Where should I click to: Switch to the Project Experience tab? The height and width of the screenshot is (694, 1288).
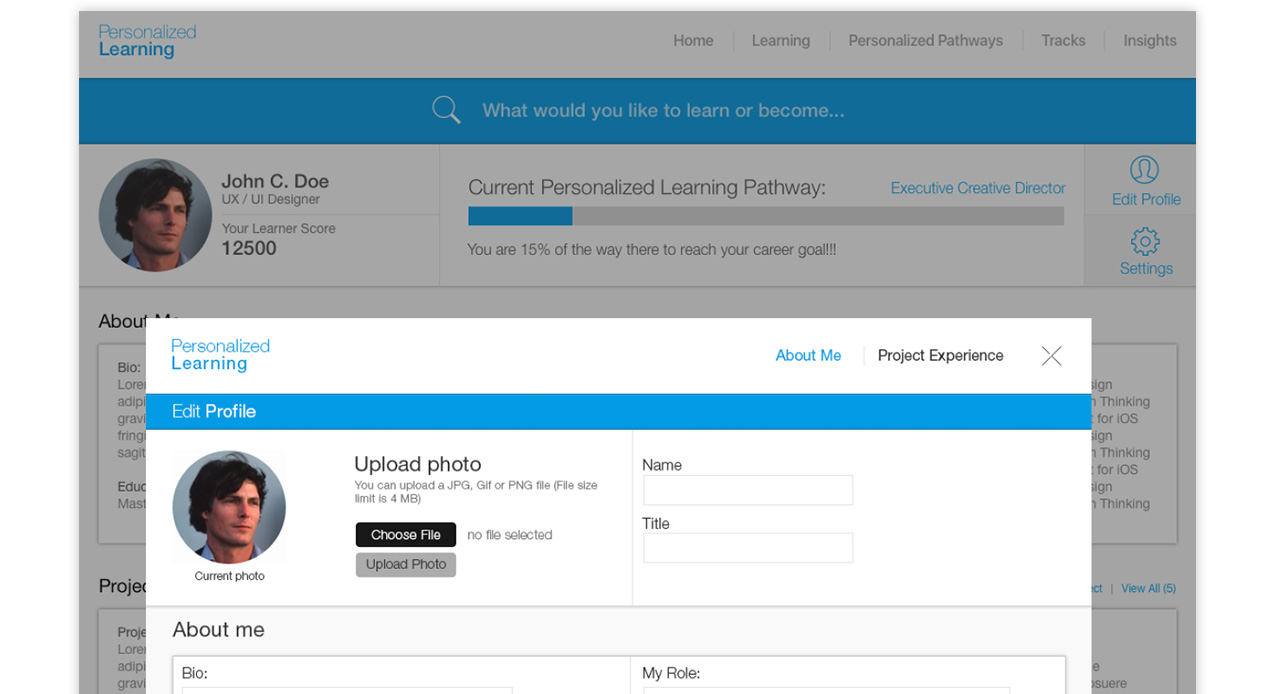pyautogui.click(x=940, y=356)
